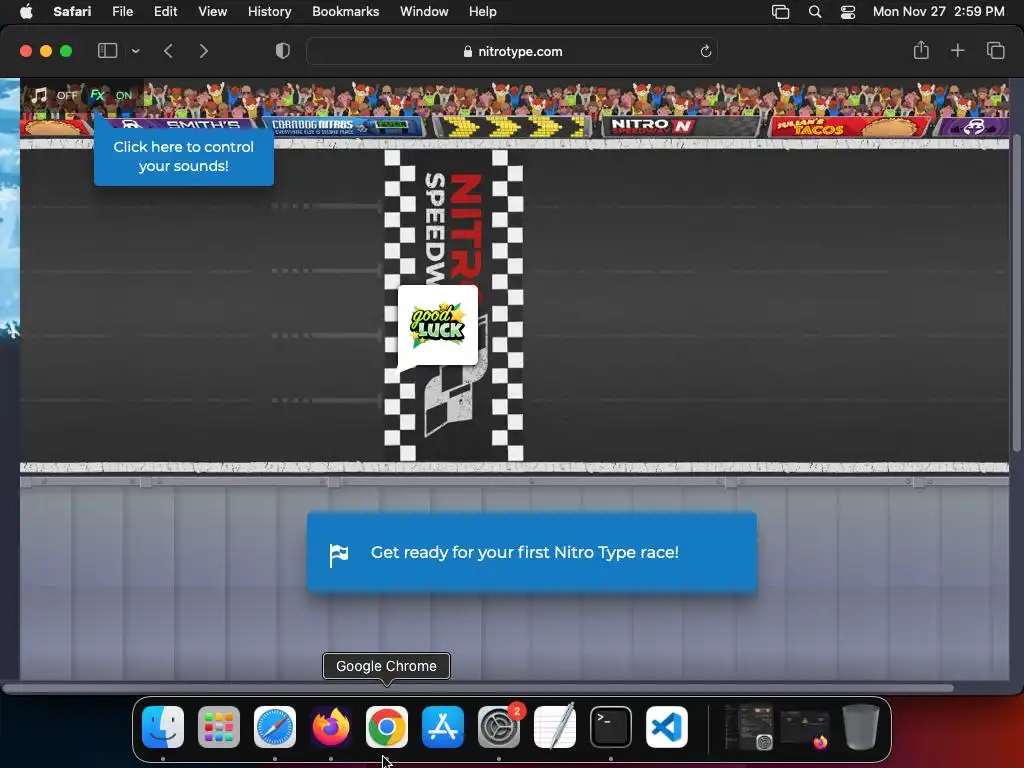Open the minimized Firefox window thumbnail in the Dock
The width and height of the screenshot is (1024, 768).
click(x=805, y=729)
